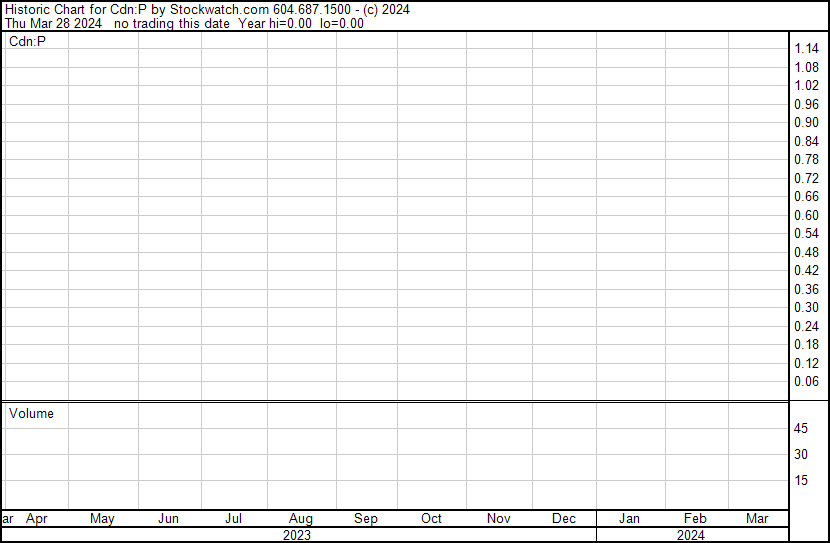
Task: Click the Volume panel label
Action: click(31, 413)
